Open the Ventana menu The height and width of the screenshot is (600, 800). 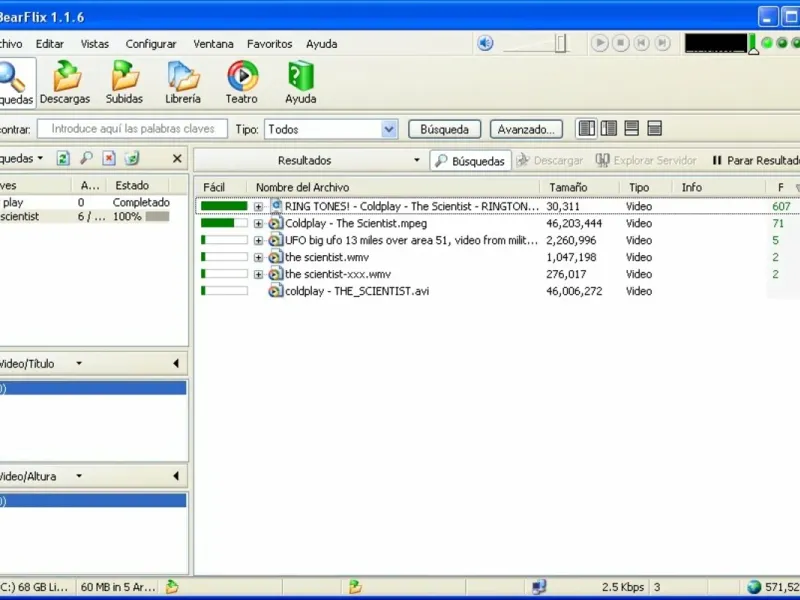213,44
